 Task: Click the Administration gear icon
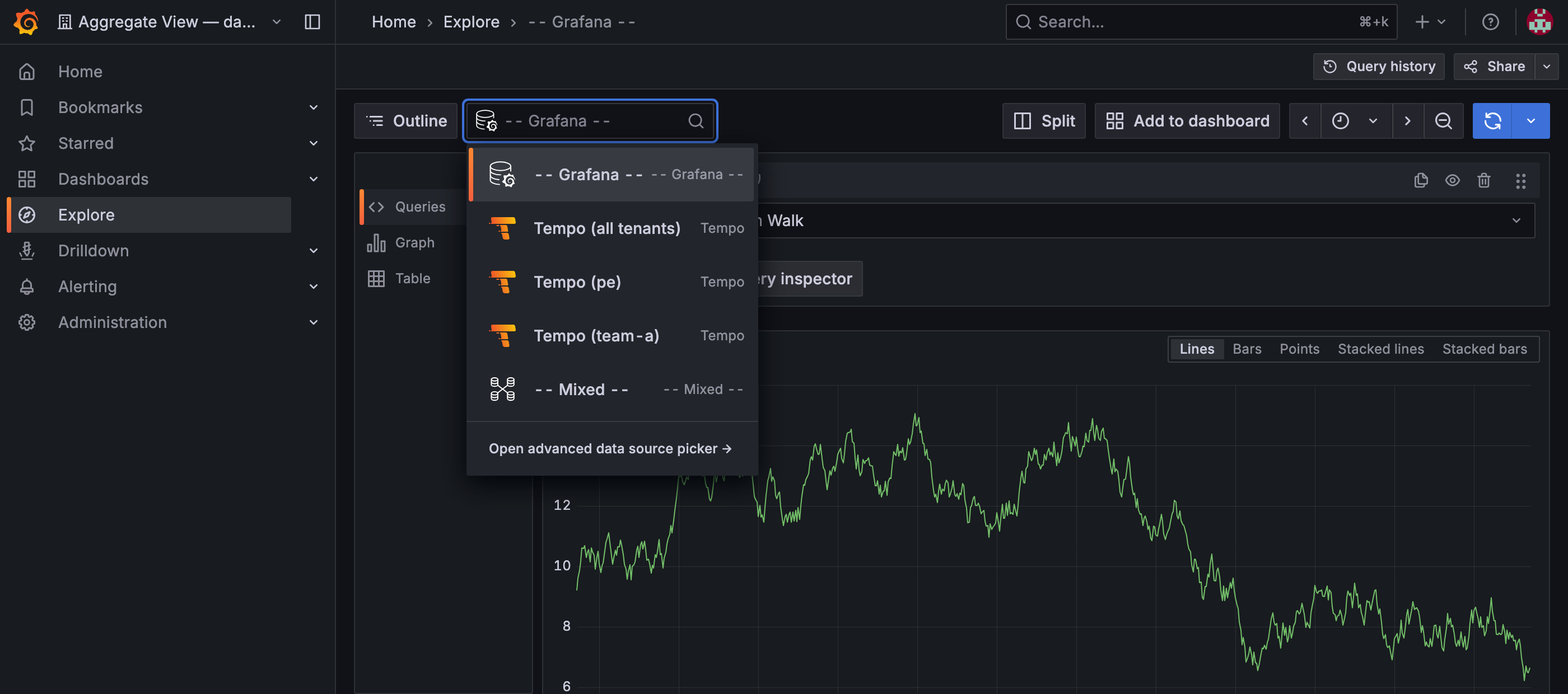coord(27,322)
